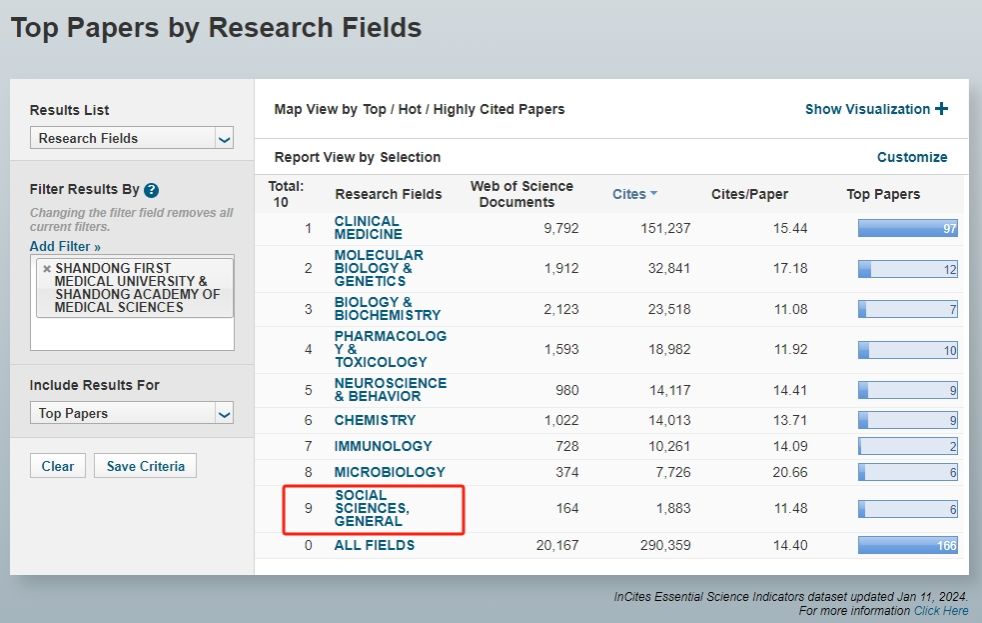The image size is (982, 623).
Task: Click the Show Visualization plus icon
Action: (x=941, y=109)
